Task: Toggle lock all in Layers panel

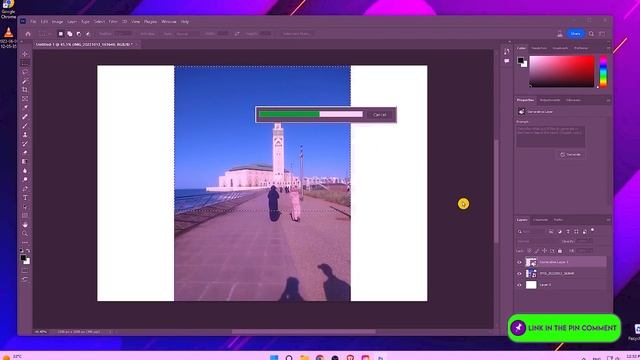Action: pos(560,251)
